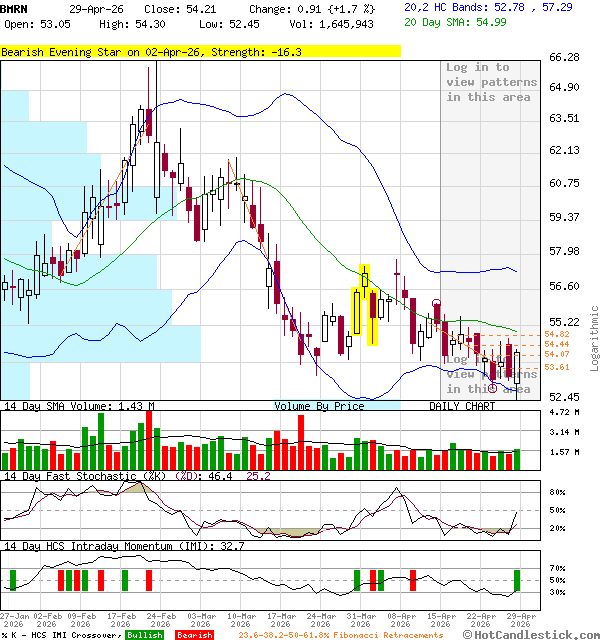
Task: Click the Volume By Price label
Action: [320, 407]
